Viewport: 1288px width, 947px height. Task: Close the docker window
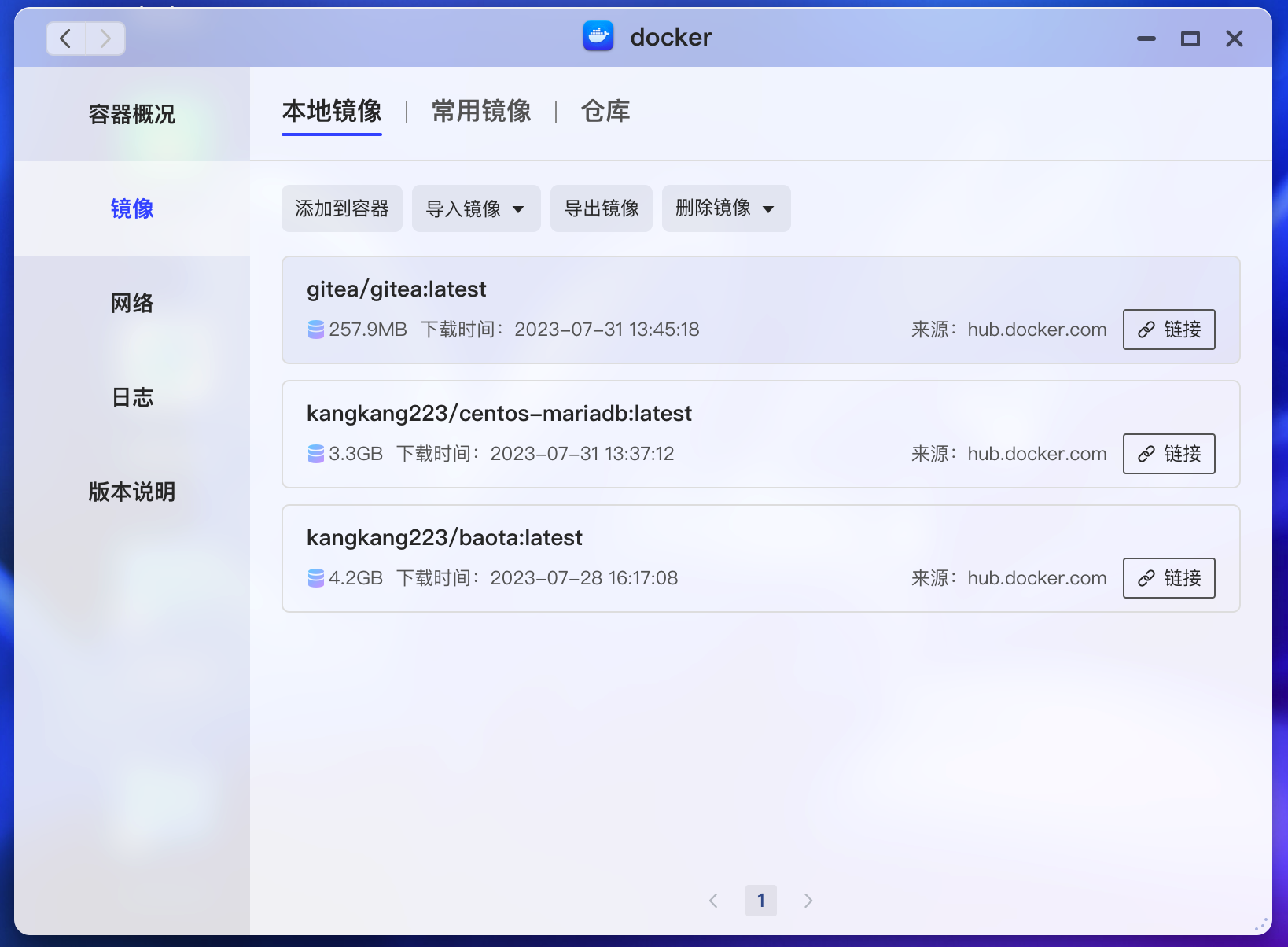(1235, 39)
